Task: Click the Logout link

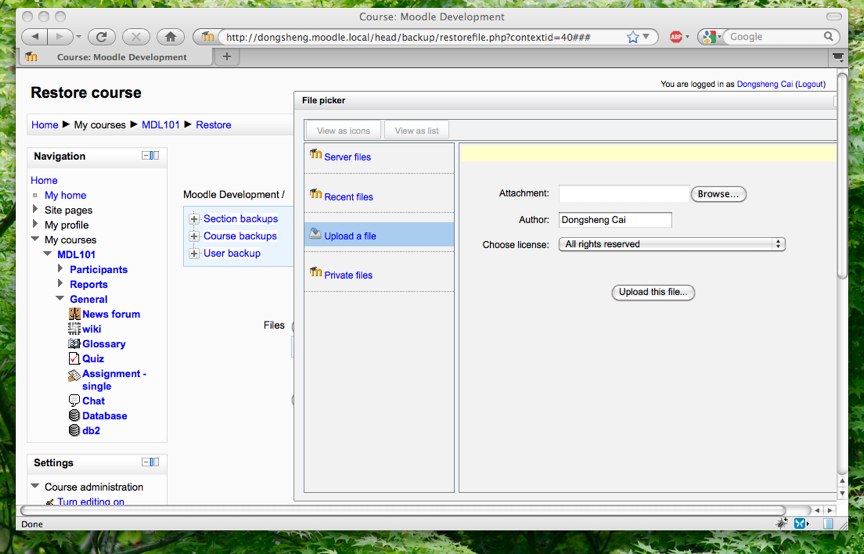Action: [810, 84]
